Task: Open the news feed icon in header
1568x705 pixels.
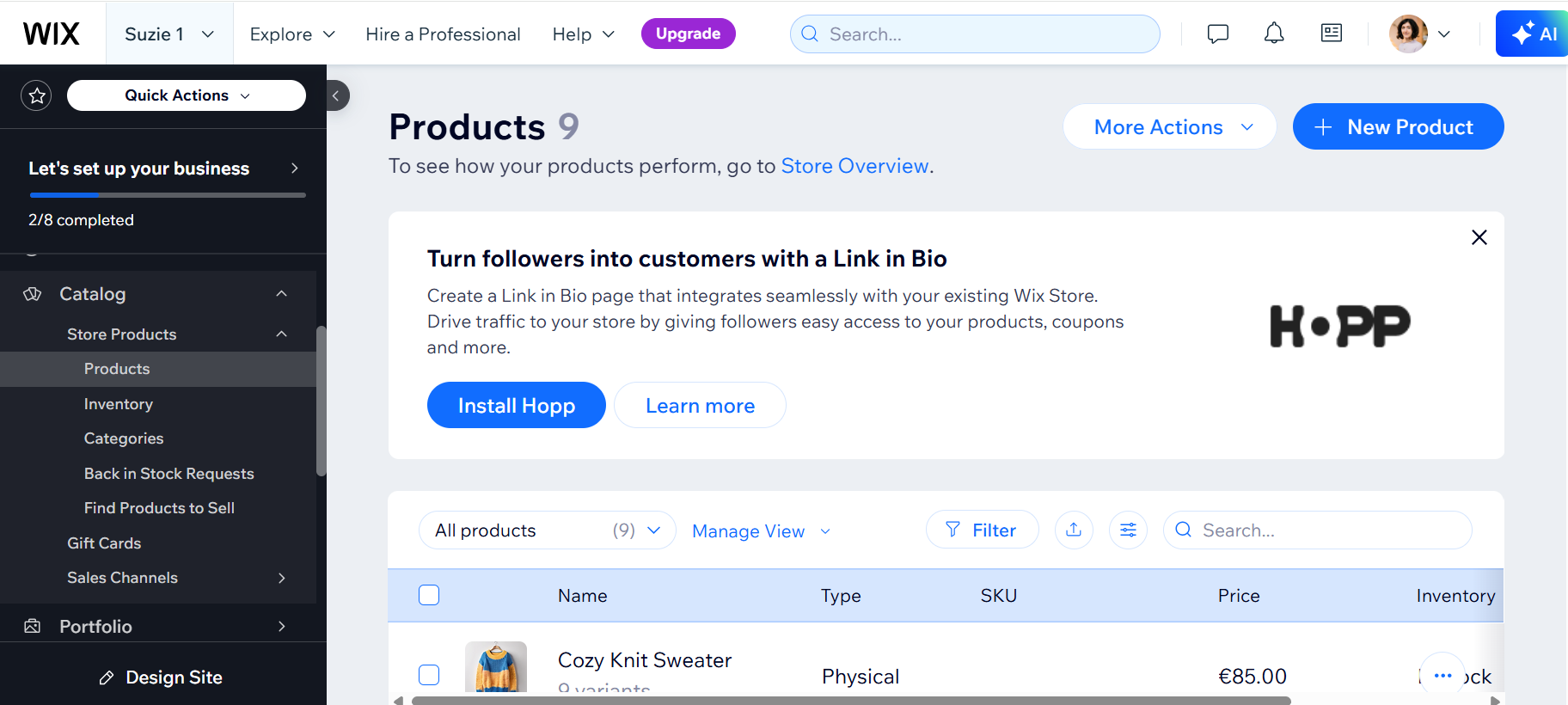Action: click(1331, 34)
